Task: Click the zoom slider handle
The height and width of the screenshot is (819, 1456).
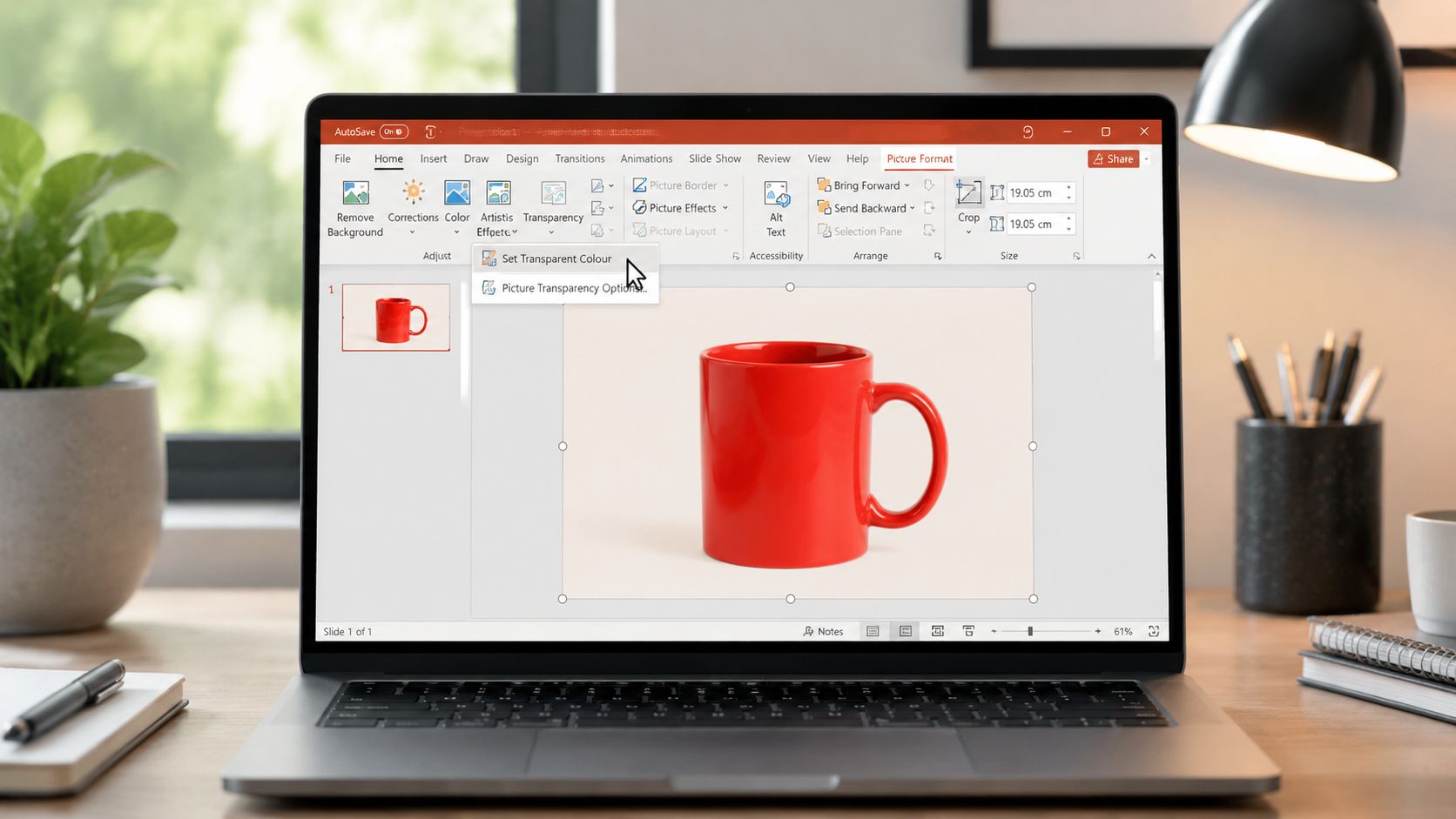Action: click(1030, 631)
